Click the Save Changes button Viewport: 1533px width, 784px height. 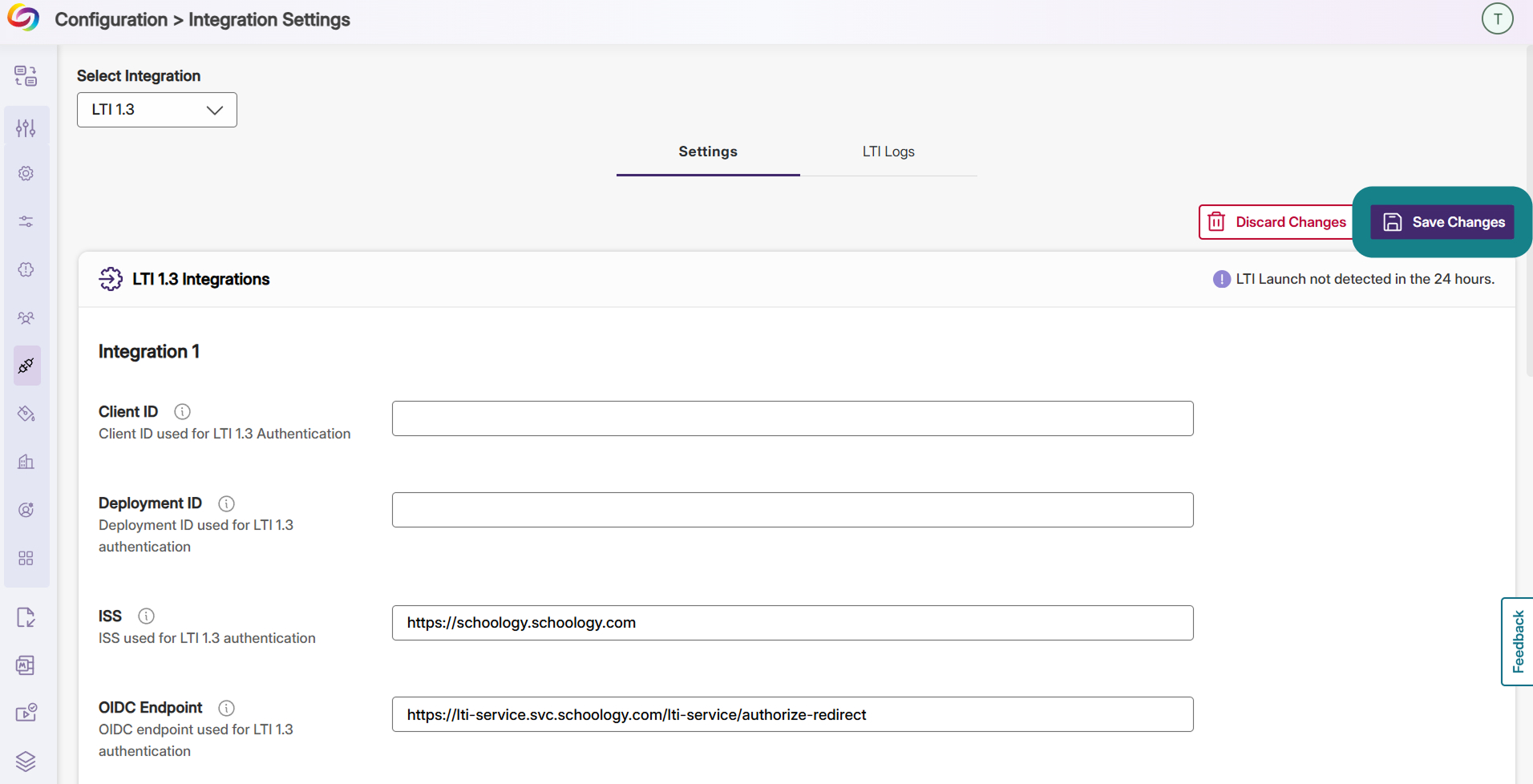point(1442,222)
